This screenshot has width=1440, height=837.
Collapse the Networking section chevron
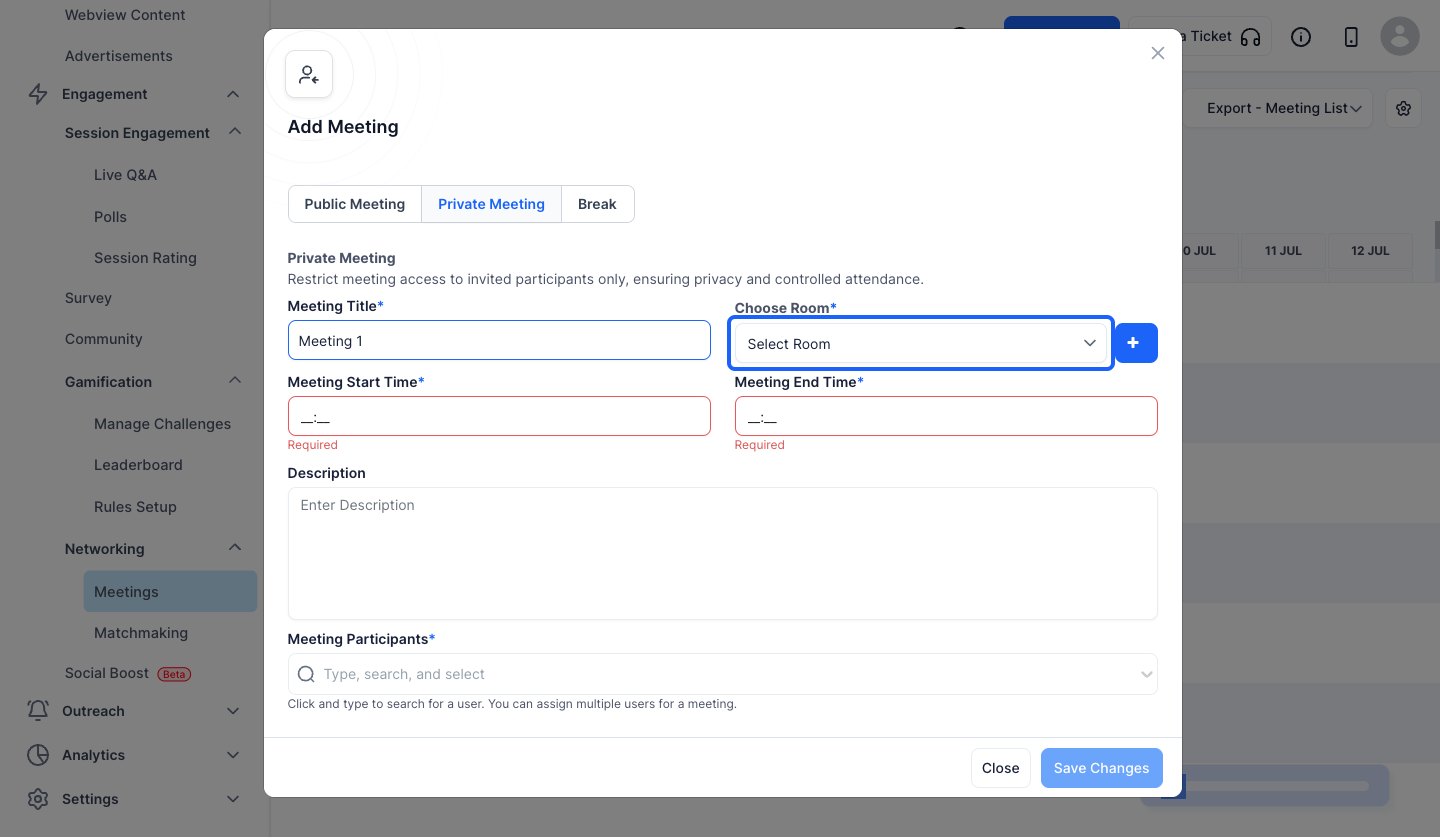(x=235, y=548)
